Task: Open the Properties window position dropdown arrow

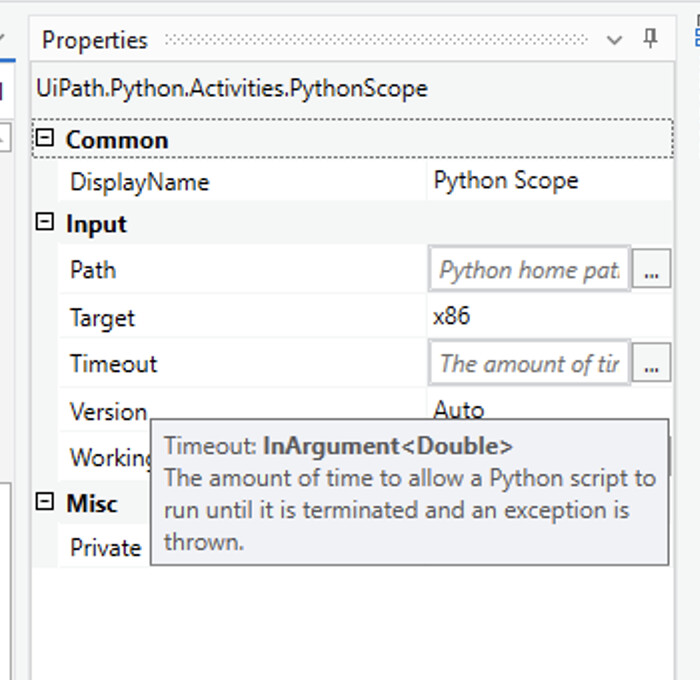Action: point(615,40)
